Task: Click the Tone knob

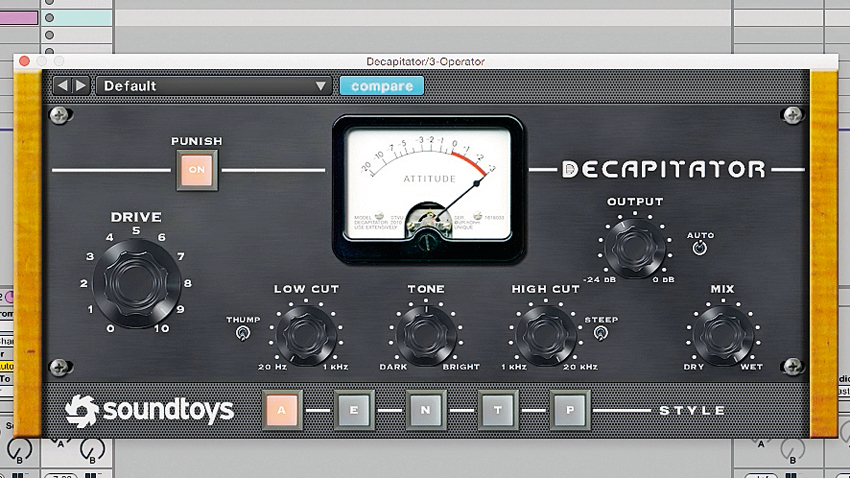Action: point(426,335)
